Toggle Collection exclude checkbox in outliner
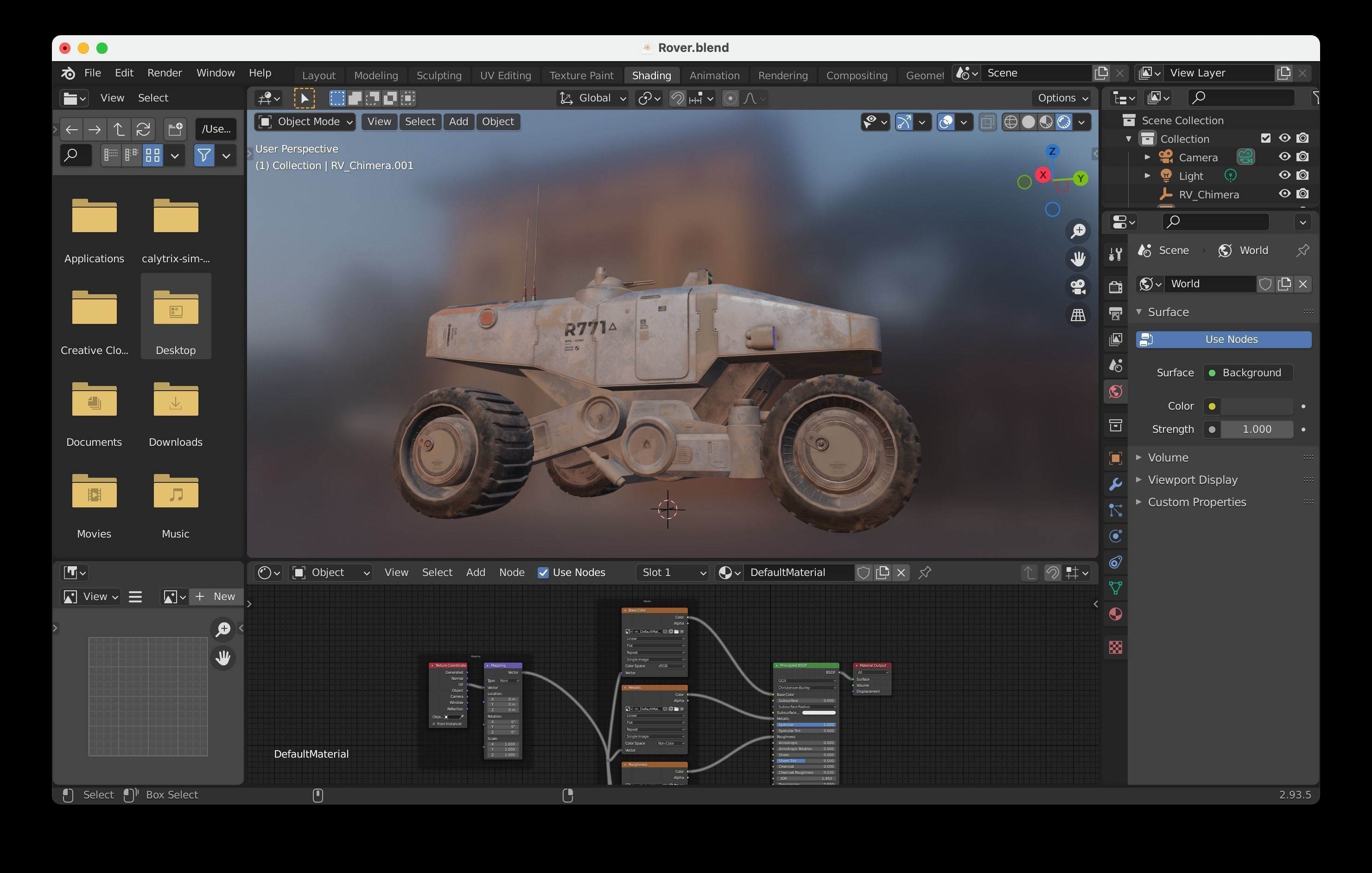 click(x=1265, y=139)
